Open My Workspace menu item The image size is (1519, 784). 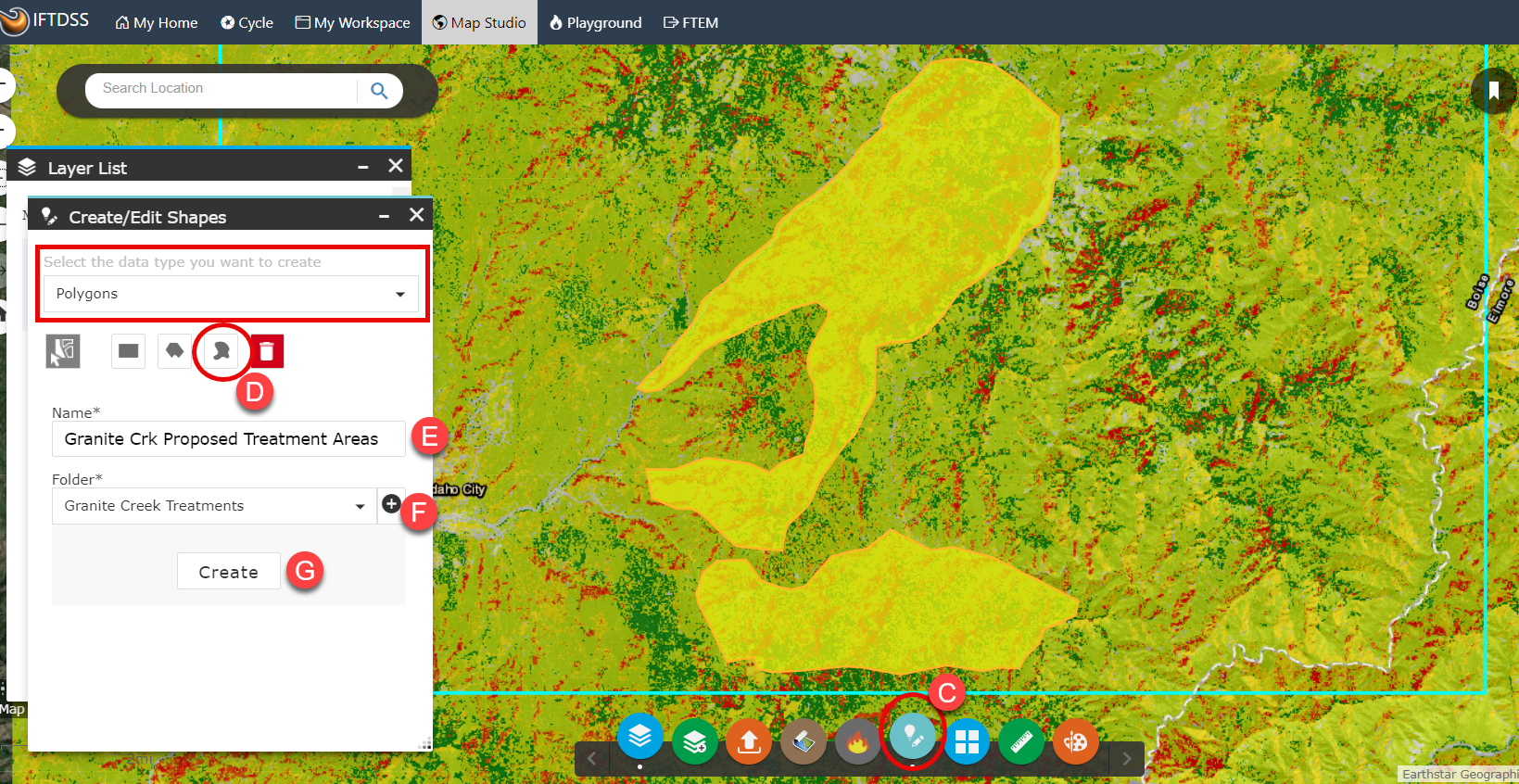click(x=352, y=22)
